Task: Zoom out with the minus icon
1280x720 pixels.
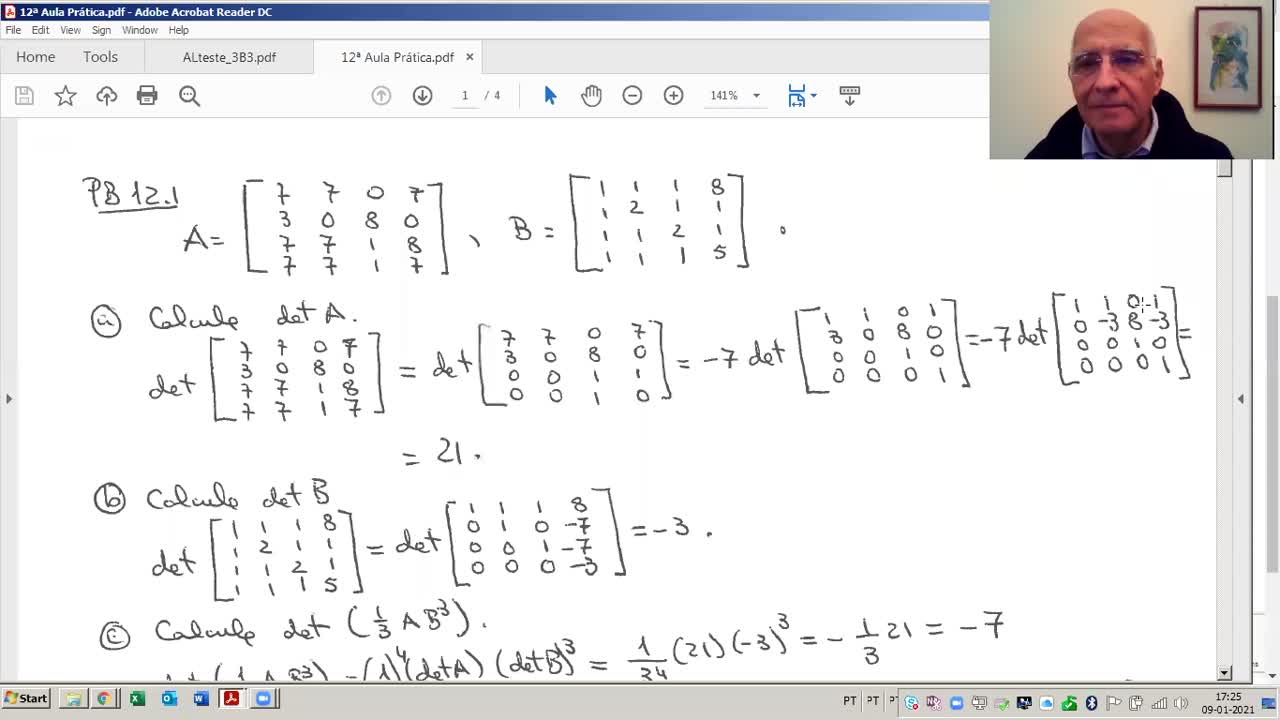Action: point(632,96)
